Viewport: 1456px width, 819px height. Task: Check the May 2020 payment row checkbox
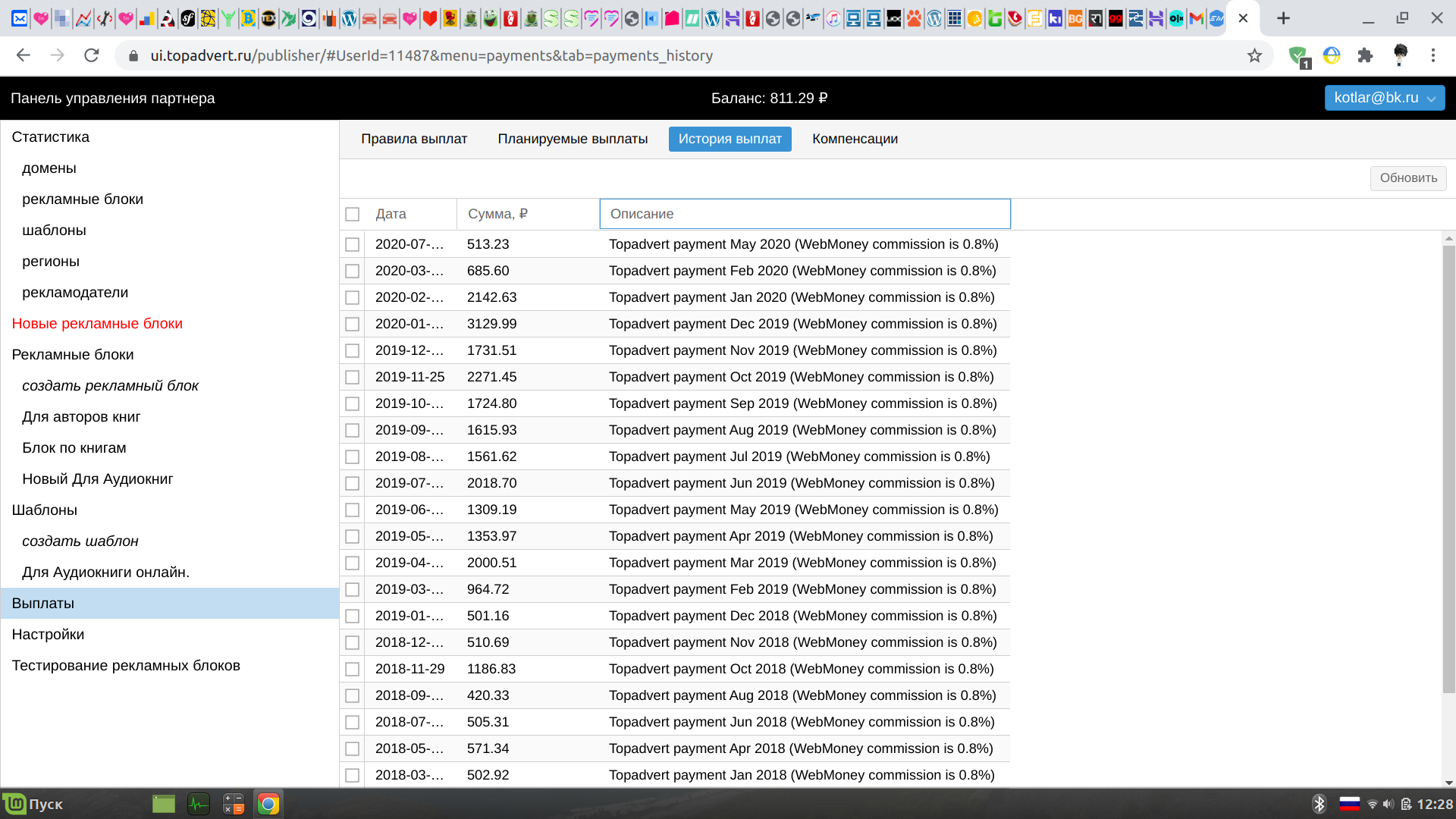click(352, 244)
